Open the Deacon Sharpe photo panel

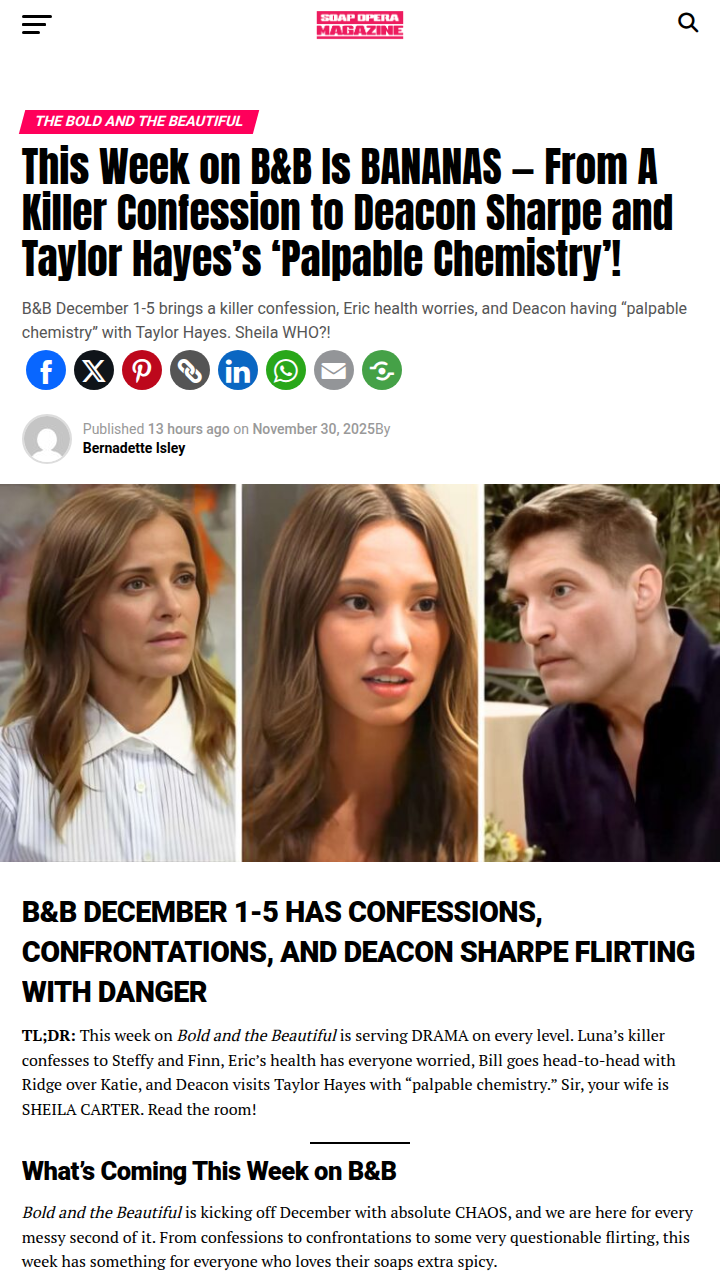click(602, 673)
